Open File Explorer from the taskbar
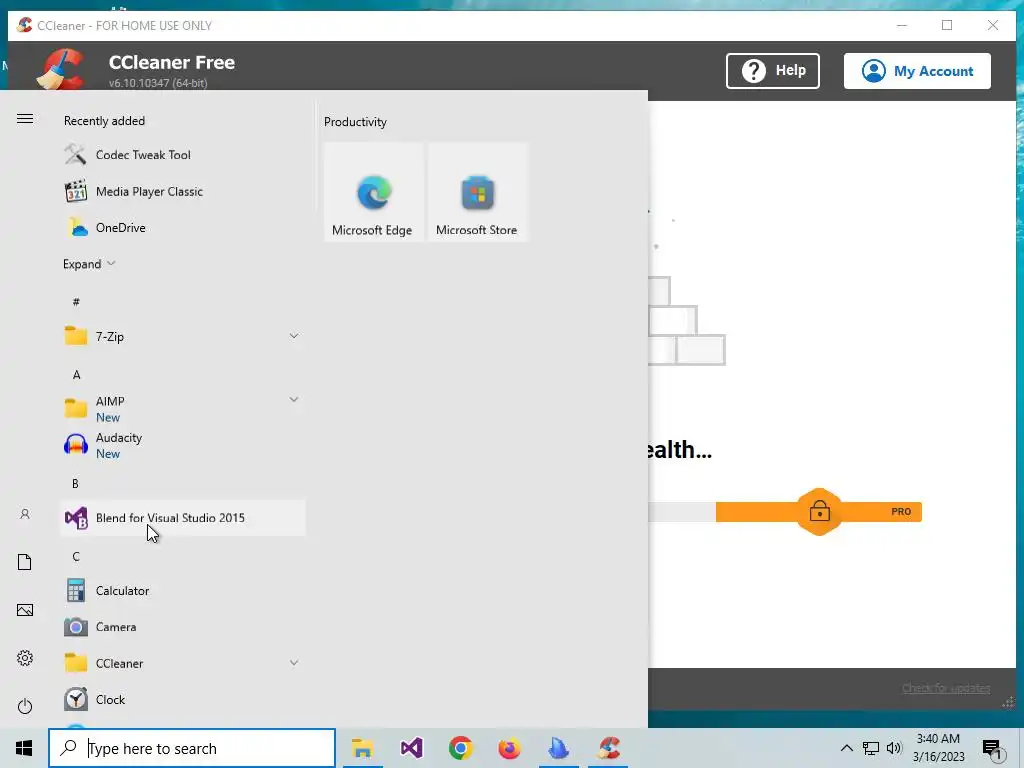 pos(362,748)
